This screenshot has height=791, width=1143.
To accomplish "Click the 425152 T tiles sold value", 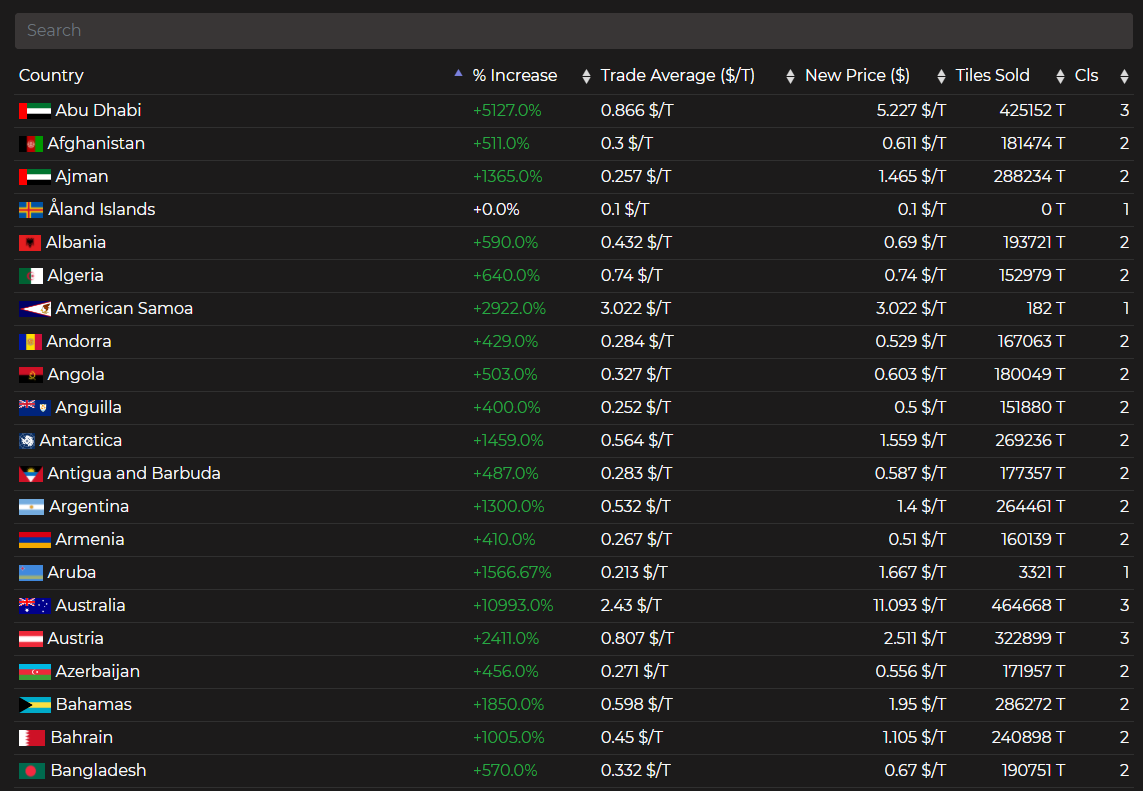I will (x=1032, y=111).
